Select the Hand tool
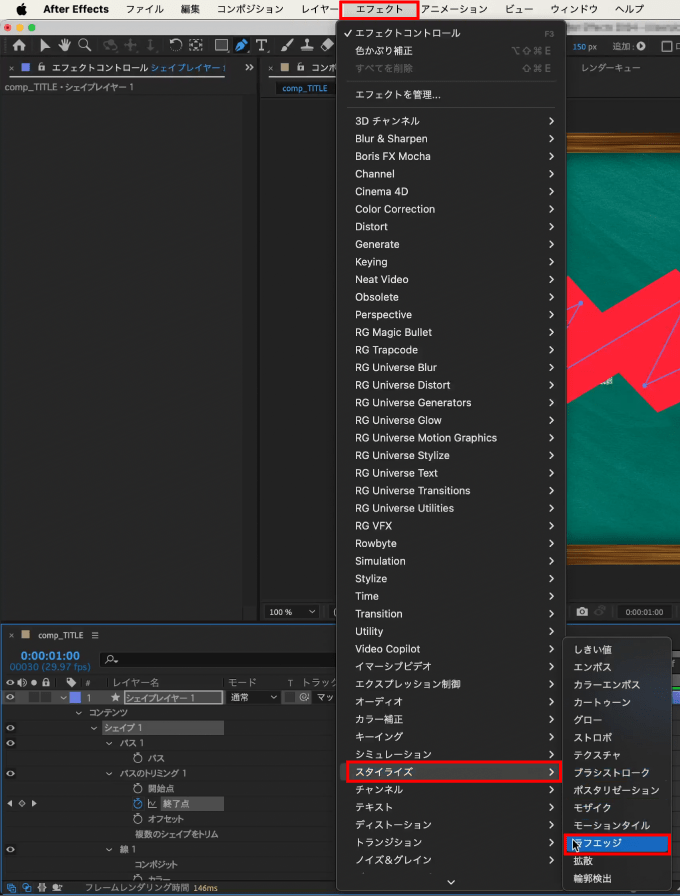Viewport: 680px width, 896px height. click(64, 46)
